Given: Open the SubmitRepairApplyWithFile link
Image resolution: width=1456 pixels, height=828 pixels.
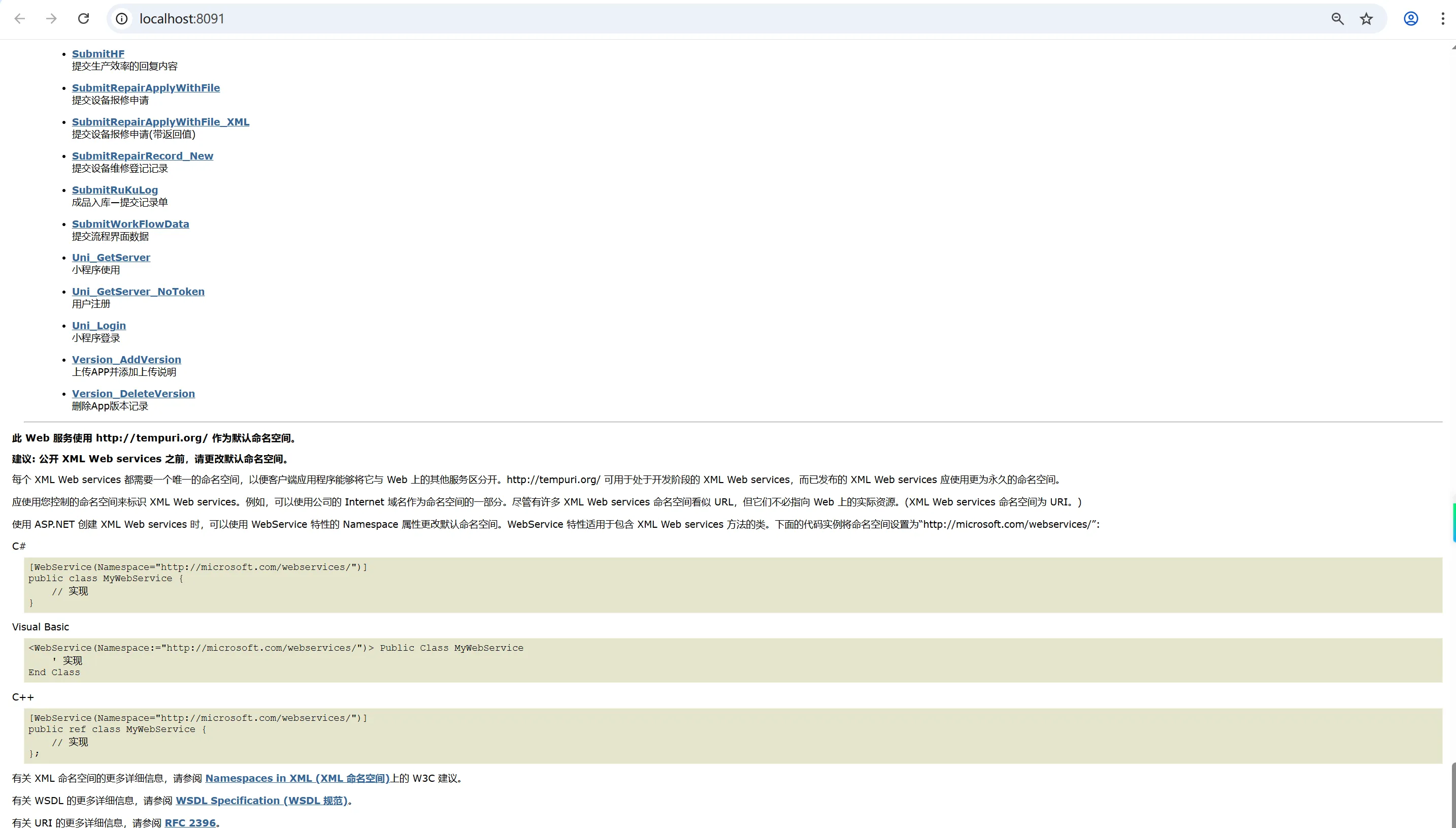Looking at the screenshot, I should click(x=146, y=88).
